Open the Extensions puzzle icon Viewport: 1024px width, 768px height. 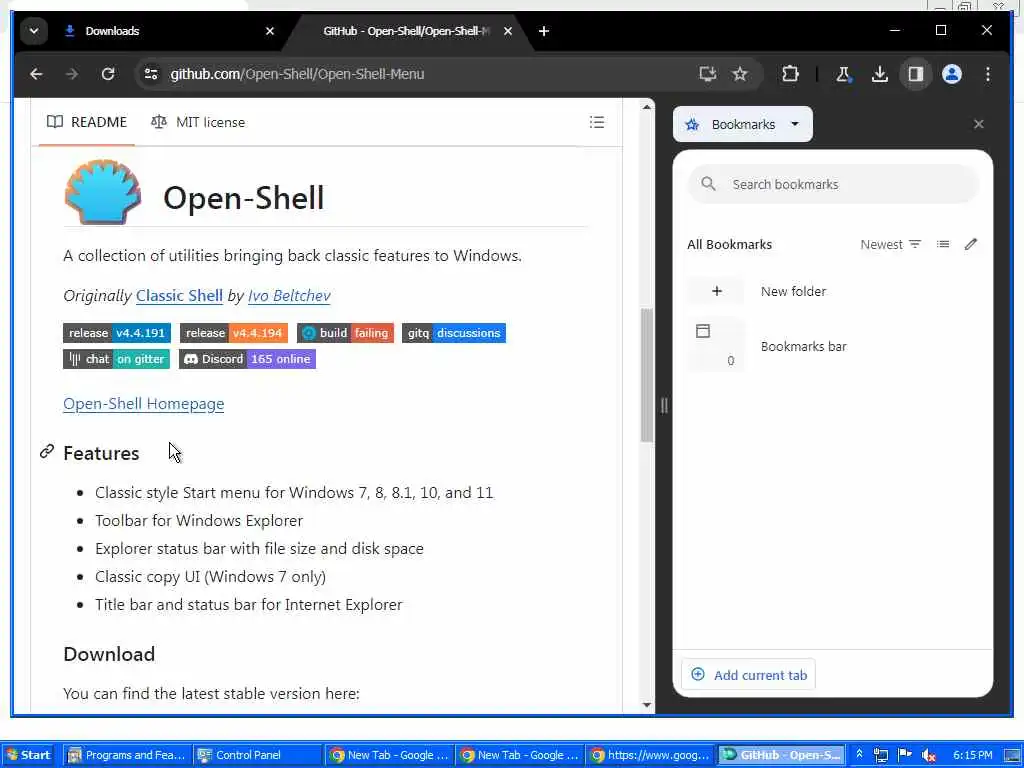tap(790, 74)
